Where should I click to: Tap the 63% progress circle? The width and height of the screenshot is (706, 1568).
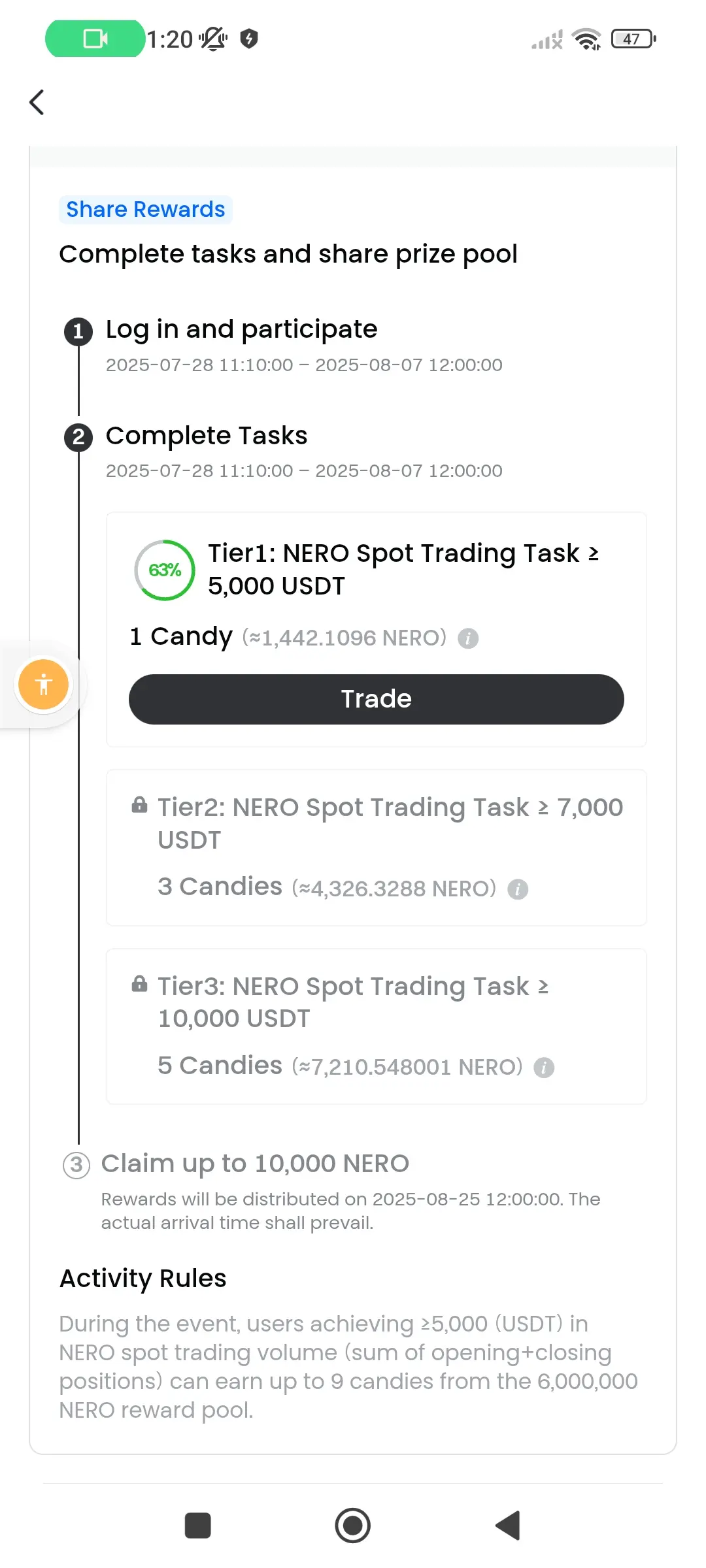click(x=165, y=570)
